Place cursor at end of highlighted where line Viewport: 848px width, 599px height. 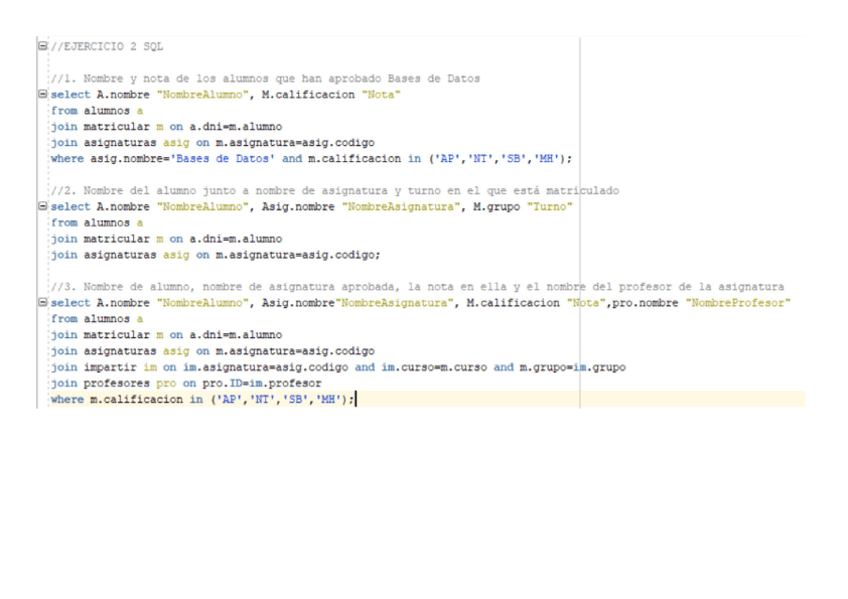point(356,399)
